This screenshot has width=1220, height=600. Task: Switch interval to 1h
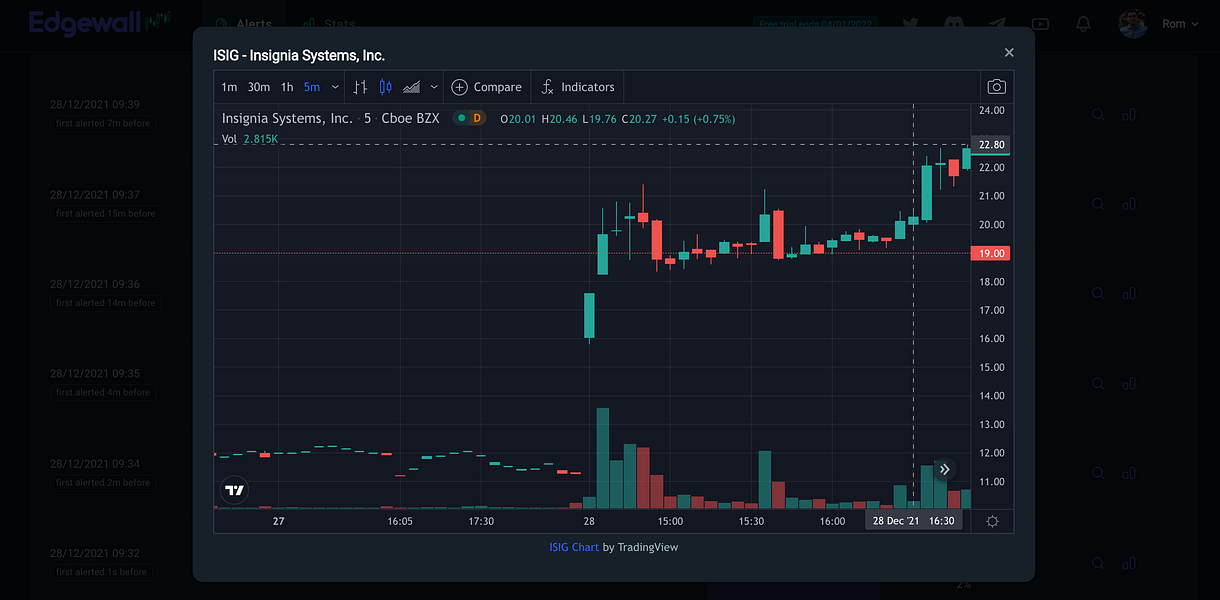tap(287, 87)
